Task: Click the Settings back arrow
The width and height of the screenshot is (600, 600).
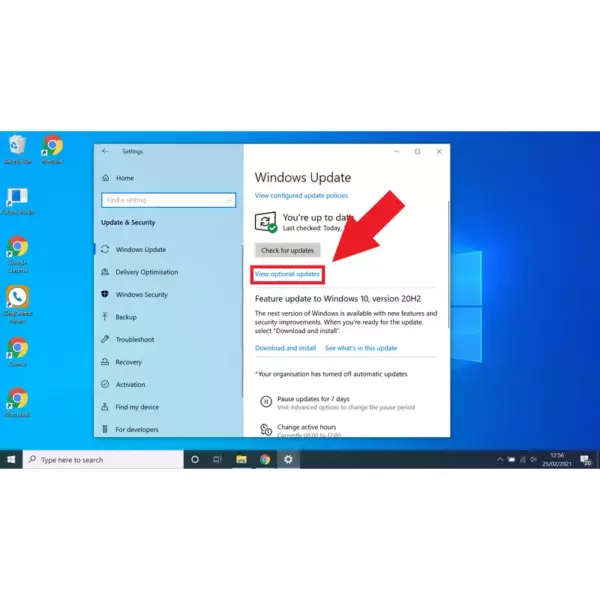Action: [x=105, y=151]
